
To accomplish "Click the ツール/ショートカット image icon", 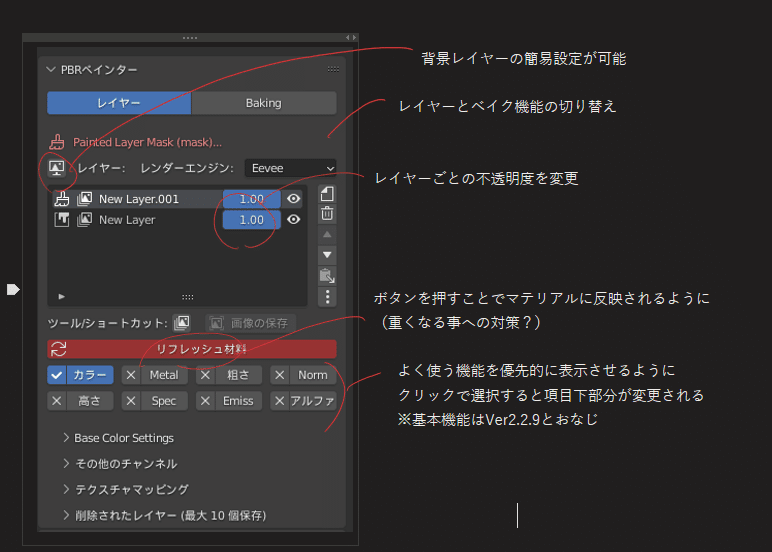I will (182, 323).
